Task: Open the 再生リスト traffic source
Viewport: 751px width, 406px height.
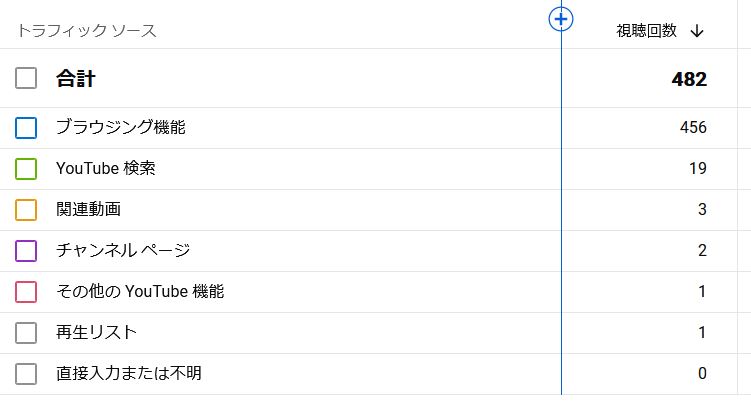Action: point(97,333)
